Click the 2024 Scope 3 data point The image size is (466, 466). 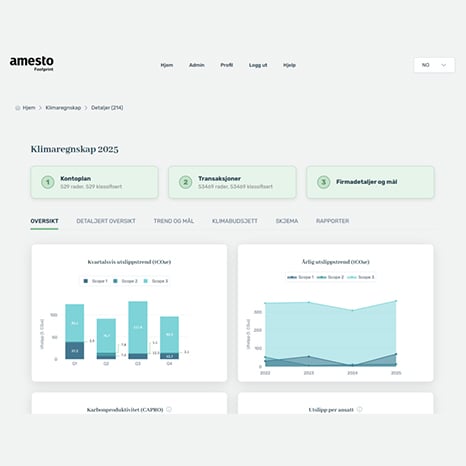click(352, 310)
